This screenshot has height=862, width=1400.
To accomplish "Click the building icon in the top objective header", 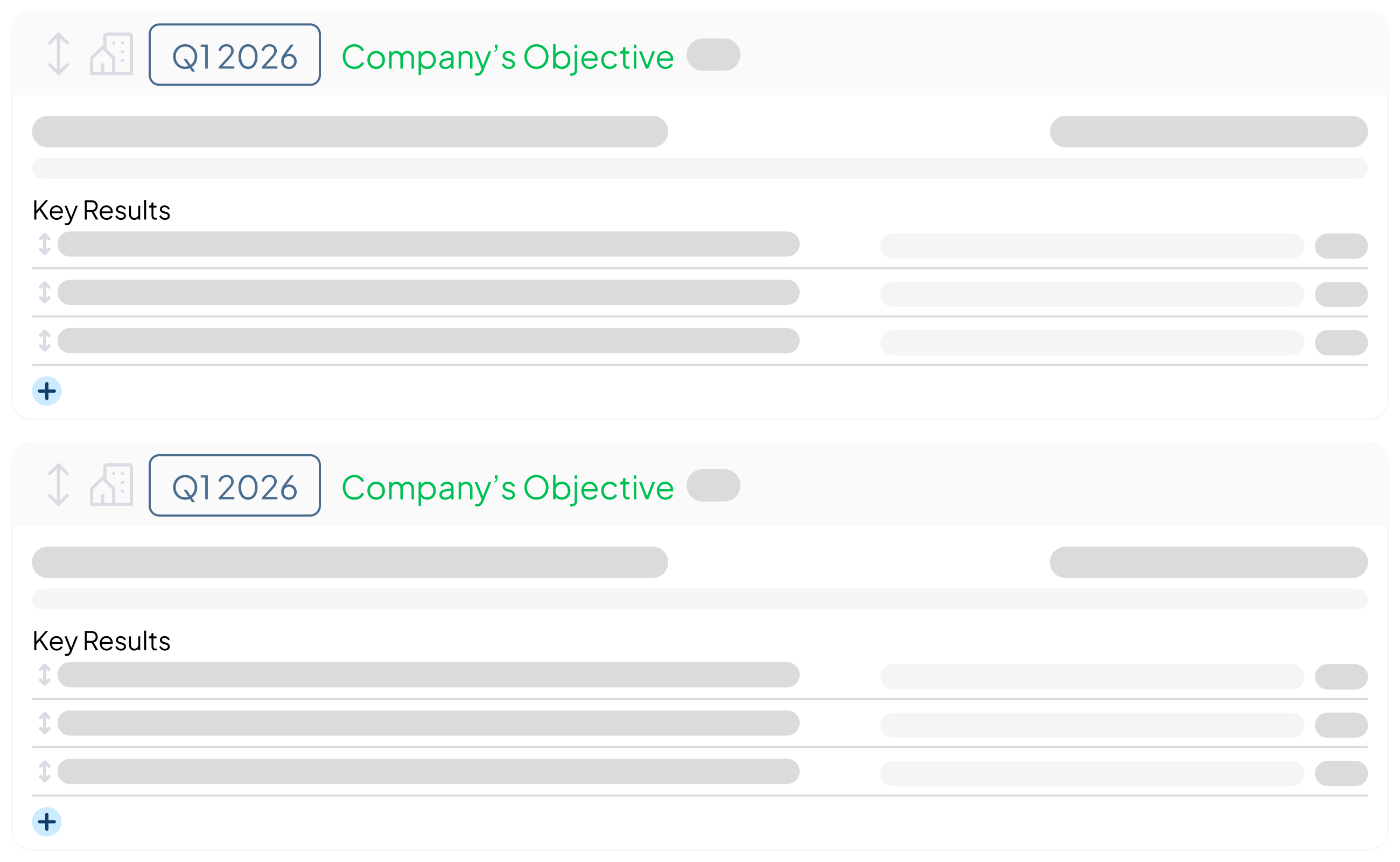I will coord(111,54).
